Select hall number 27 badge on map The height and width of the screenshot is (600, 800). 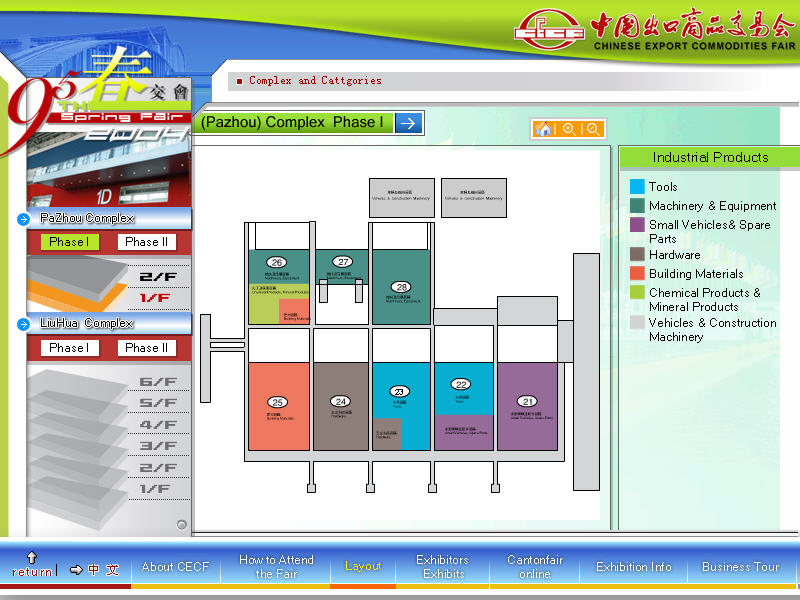point(343,262)
